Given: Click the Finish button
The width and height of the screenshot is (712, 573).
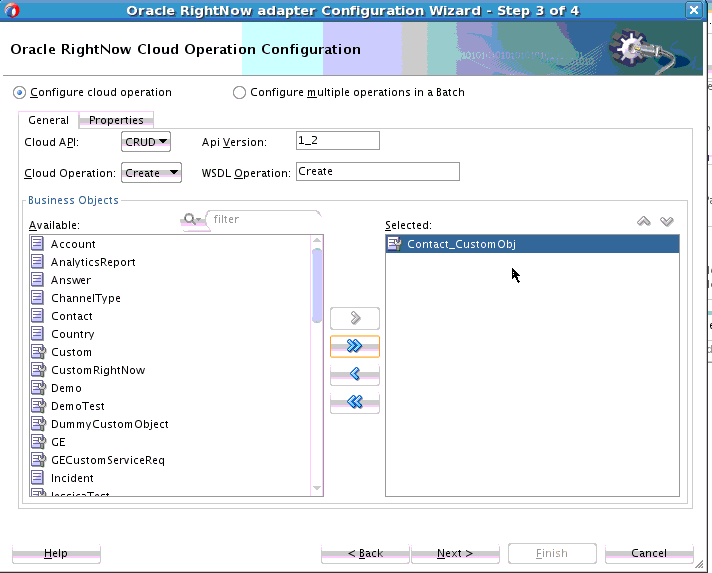Looking at the screenshot, I should [552, 553].
